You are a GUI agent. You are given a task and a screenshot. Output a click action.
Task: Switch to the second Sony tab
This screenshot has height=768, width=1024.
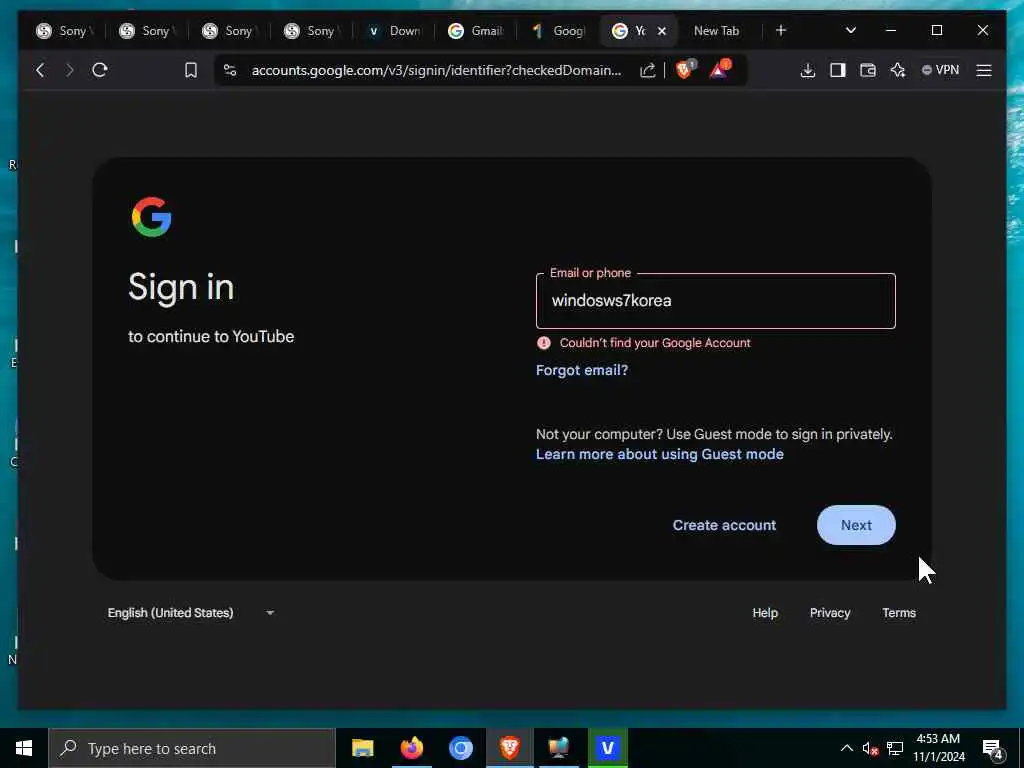click(147, 31)
